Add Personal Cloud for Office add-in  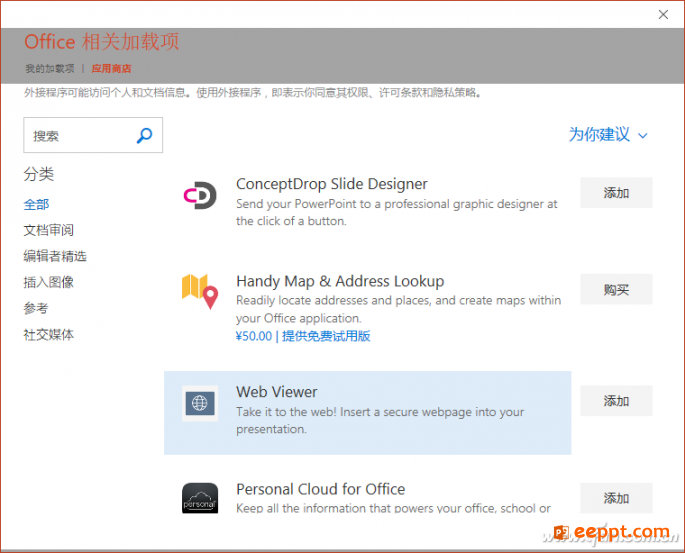tap(616, 498)
